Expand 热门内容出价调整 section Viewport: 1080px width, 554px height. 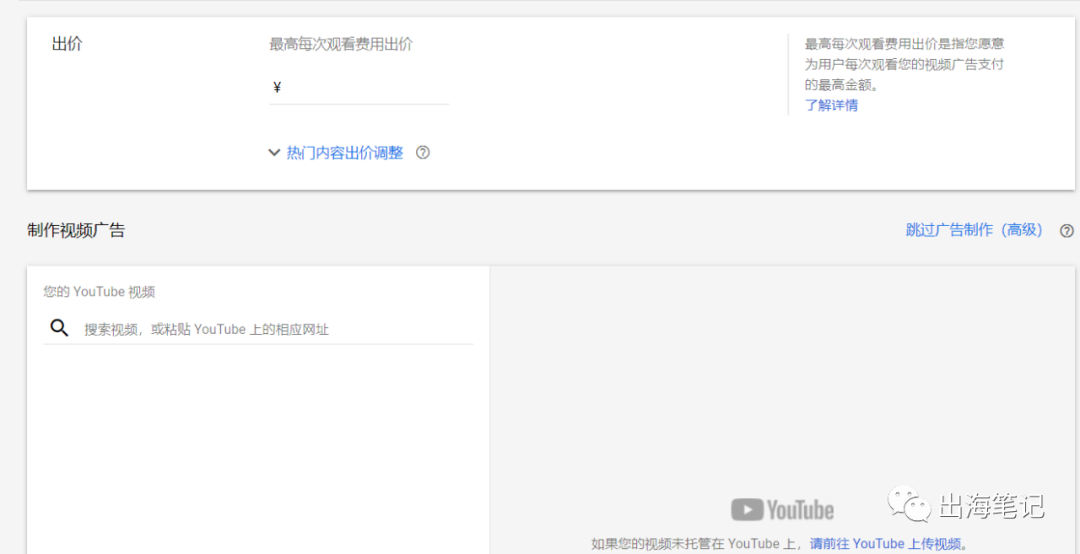pyautogui.click(x=344, y=153)
